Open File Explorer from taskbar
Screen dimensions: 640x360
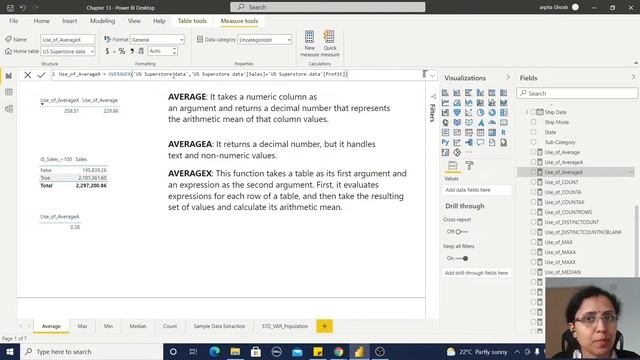tap(235, 351)
